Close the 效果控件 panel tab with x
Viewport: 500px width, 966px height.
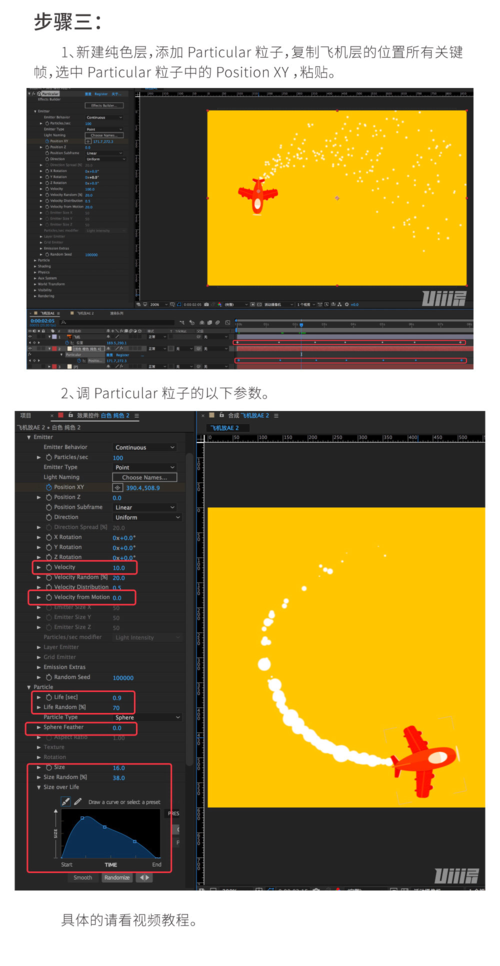52,416
